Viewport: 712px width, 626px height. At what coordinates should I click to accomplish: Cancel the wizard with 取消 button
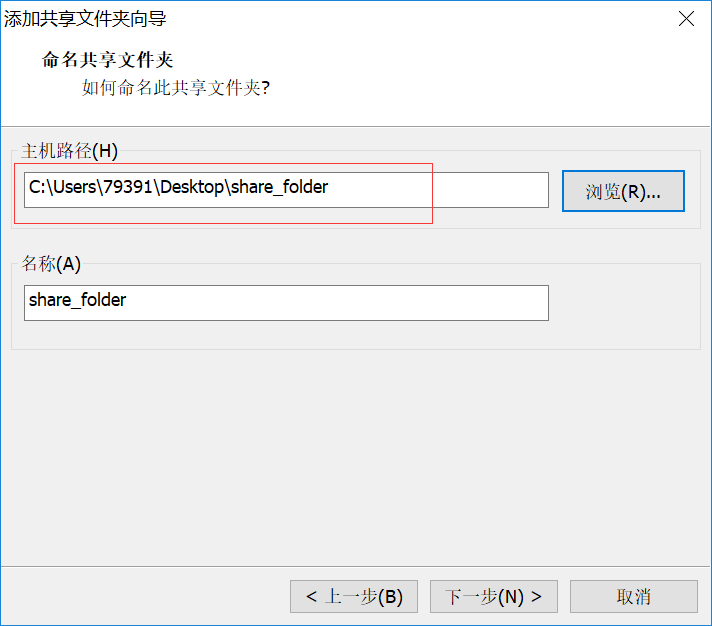633,596
